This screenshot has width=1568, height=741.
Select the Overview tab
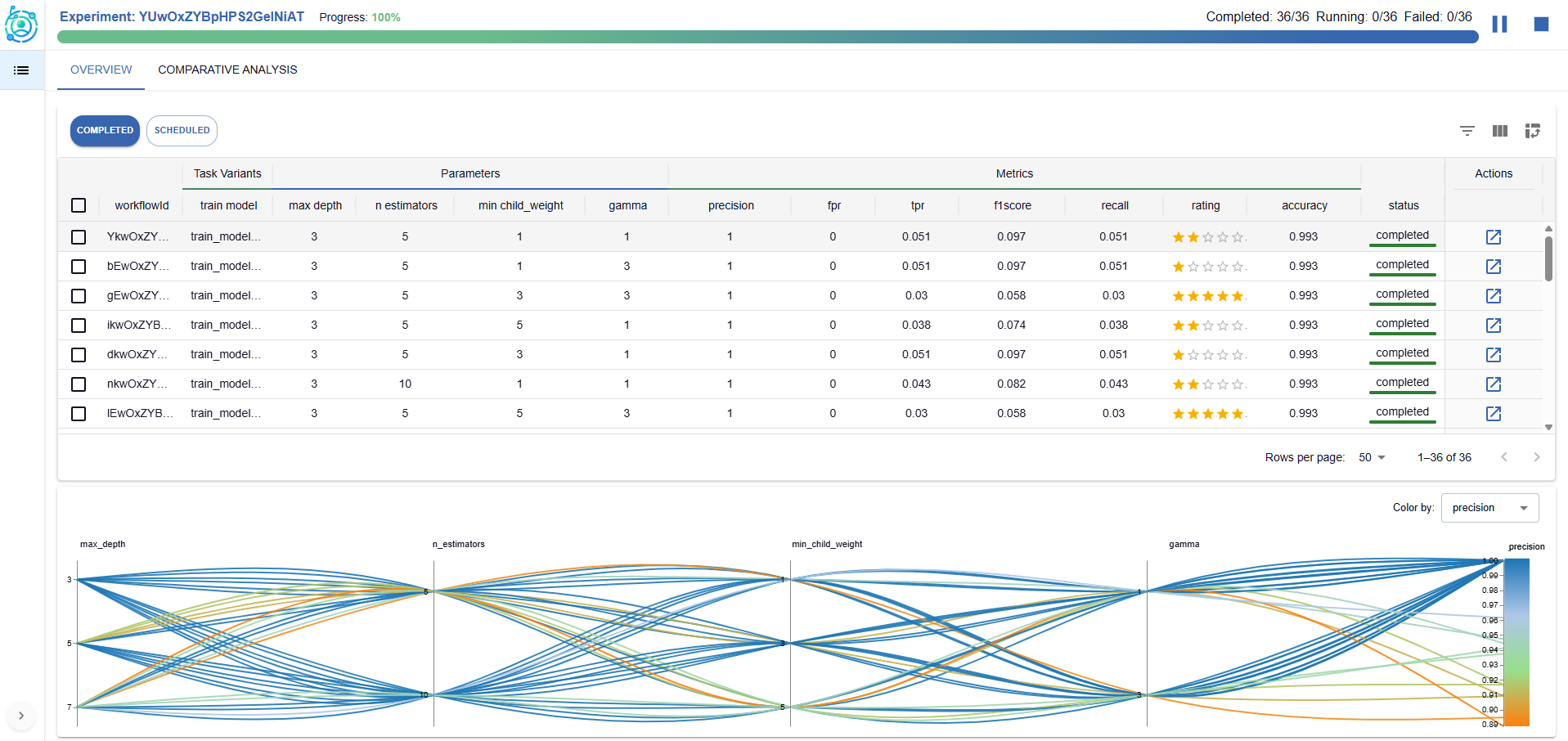[x=101, y=70]
